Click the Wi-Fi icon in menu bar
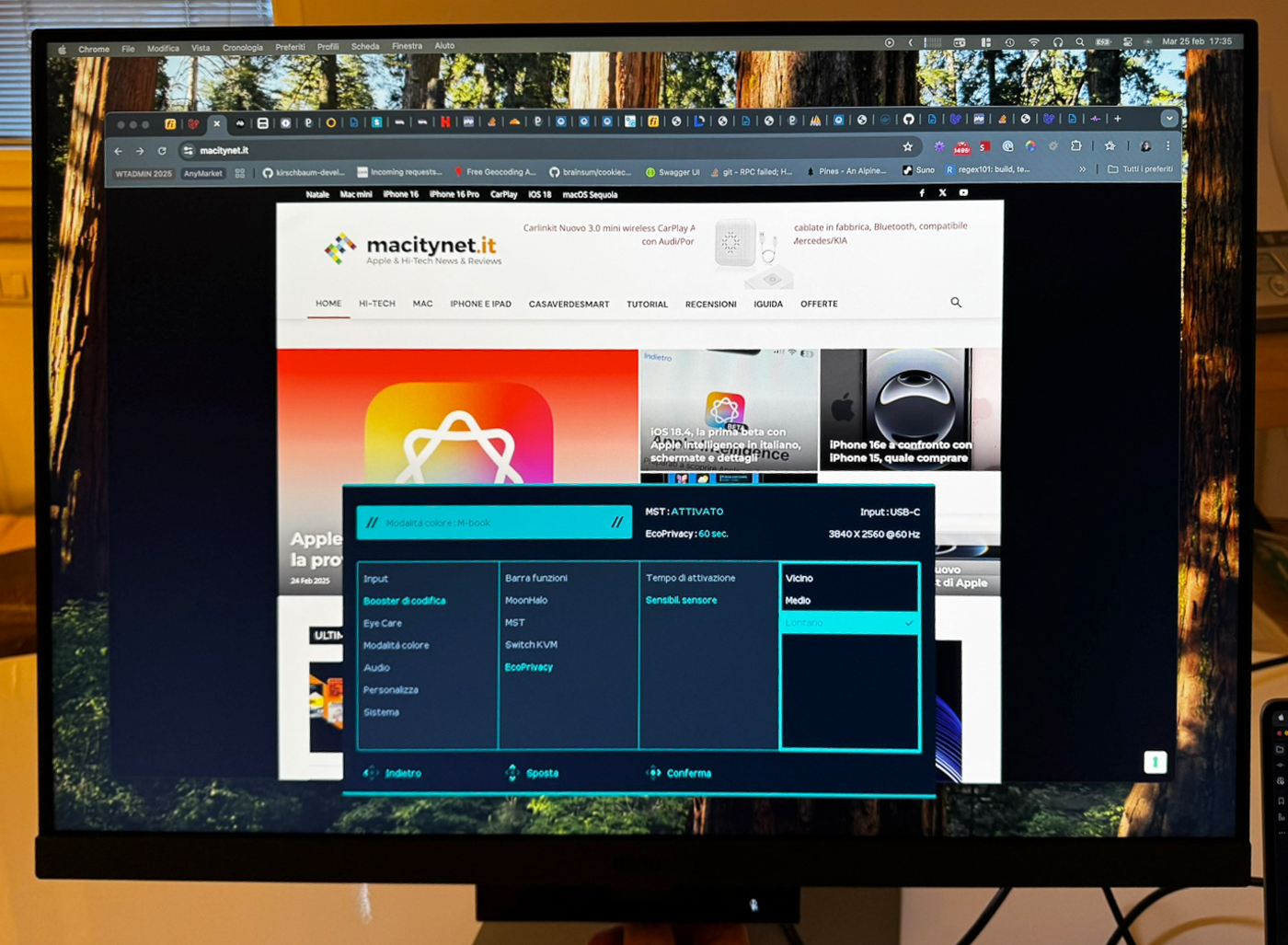 coord(1033,42)
